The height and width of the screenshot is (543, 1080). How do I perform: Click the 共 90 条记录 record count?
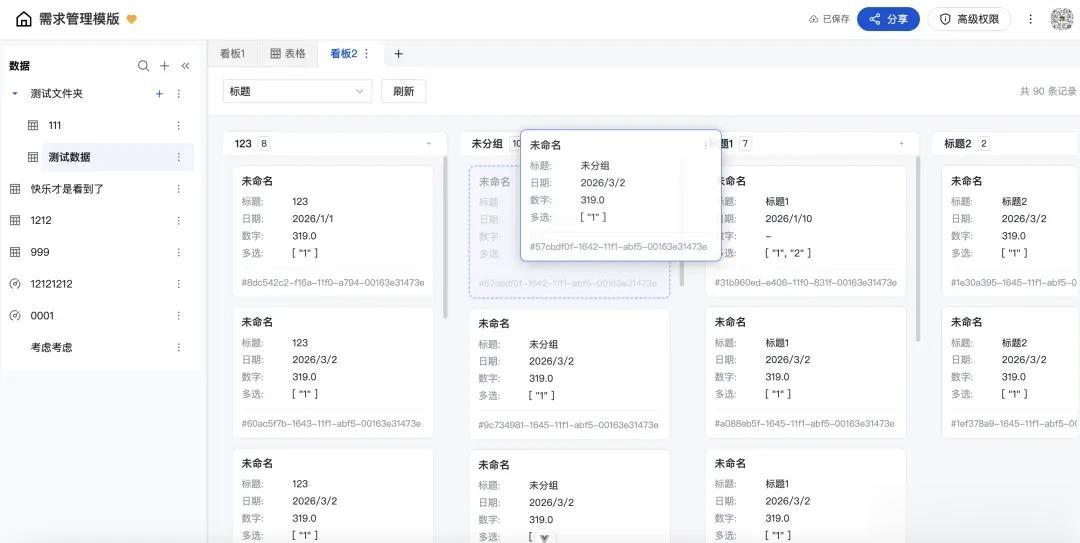[1048, 91]
